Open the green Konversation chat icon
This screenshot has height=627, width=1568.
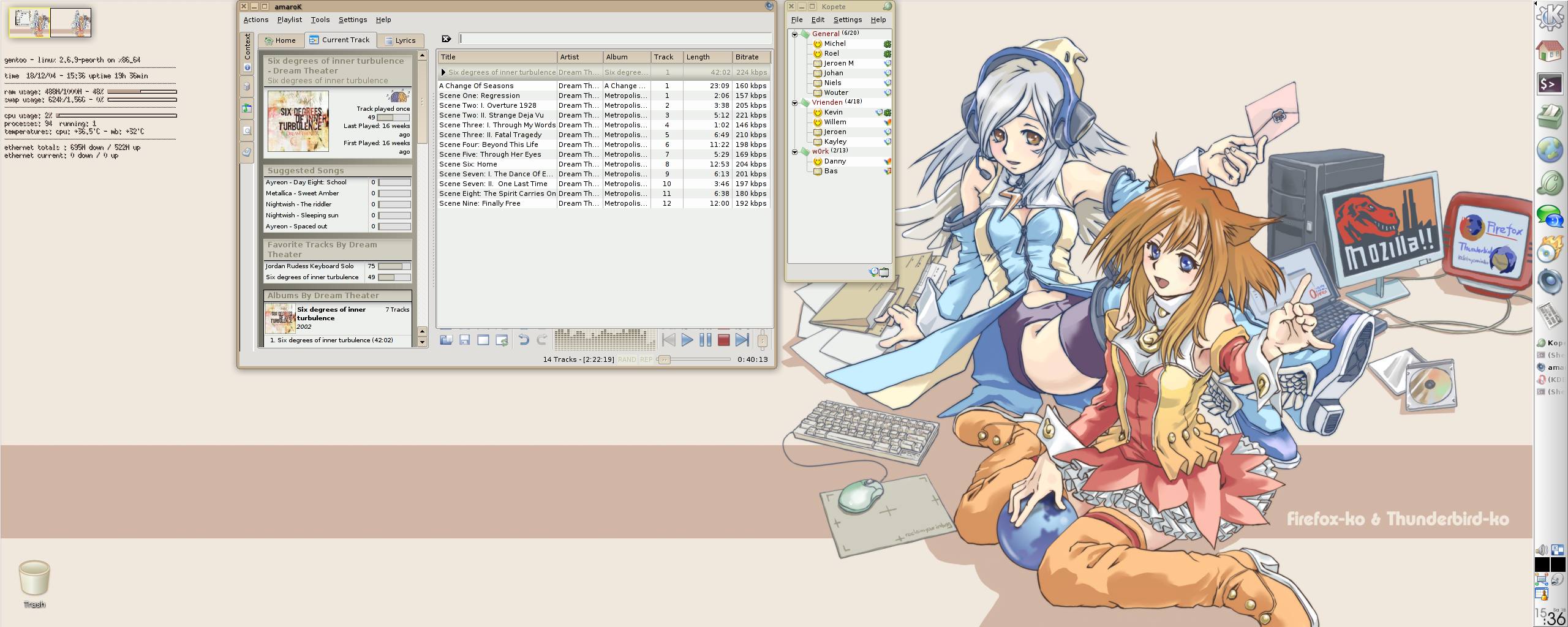(x=1550, y=183)
